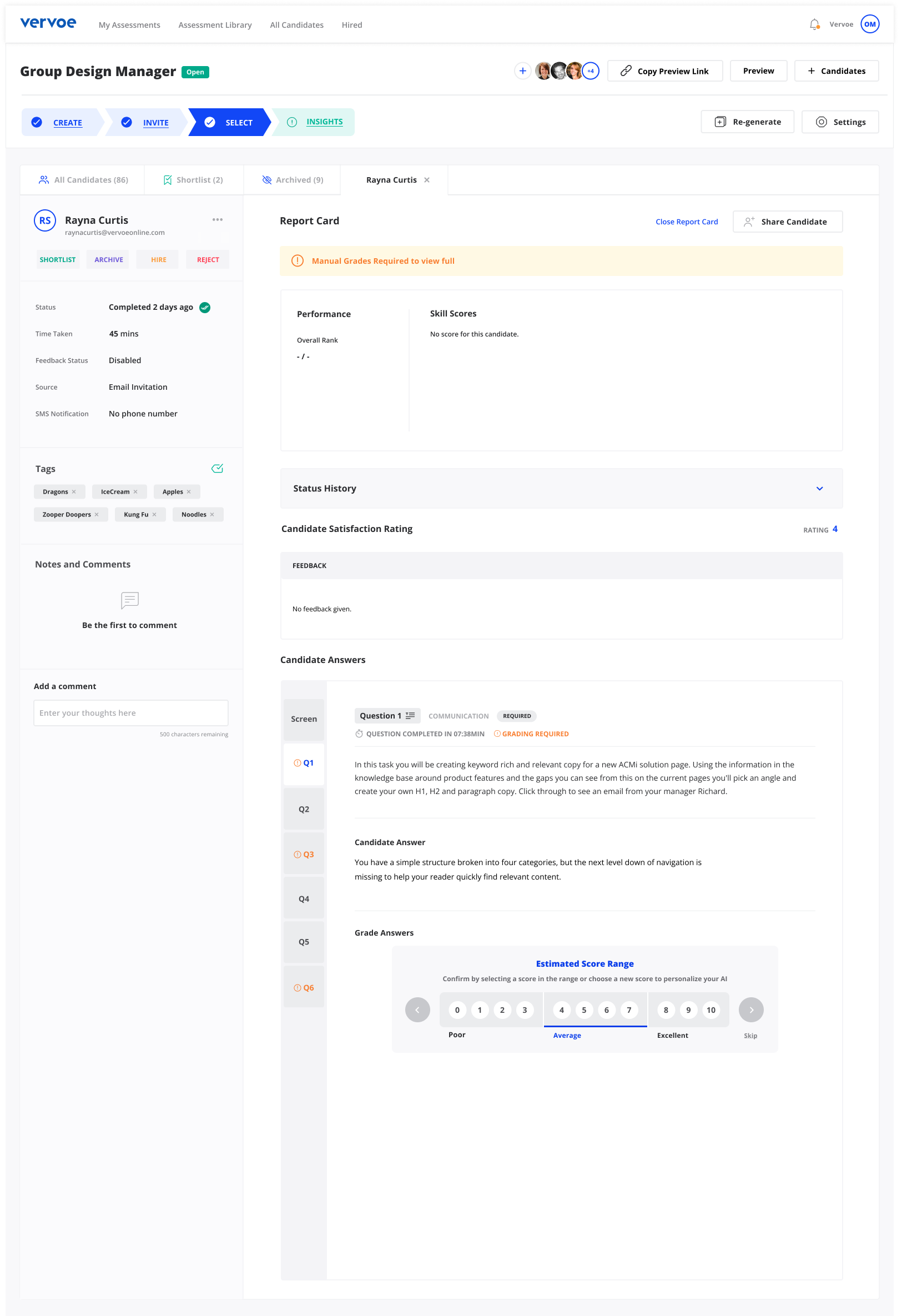
Task: Jump to question Q3 in answers list
Action: point(304,854)
